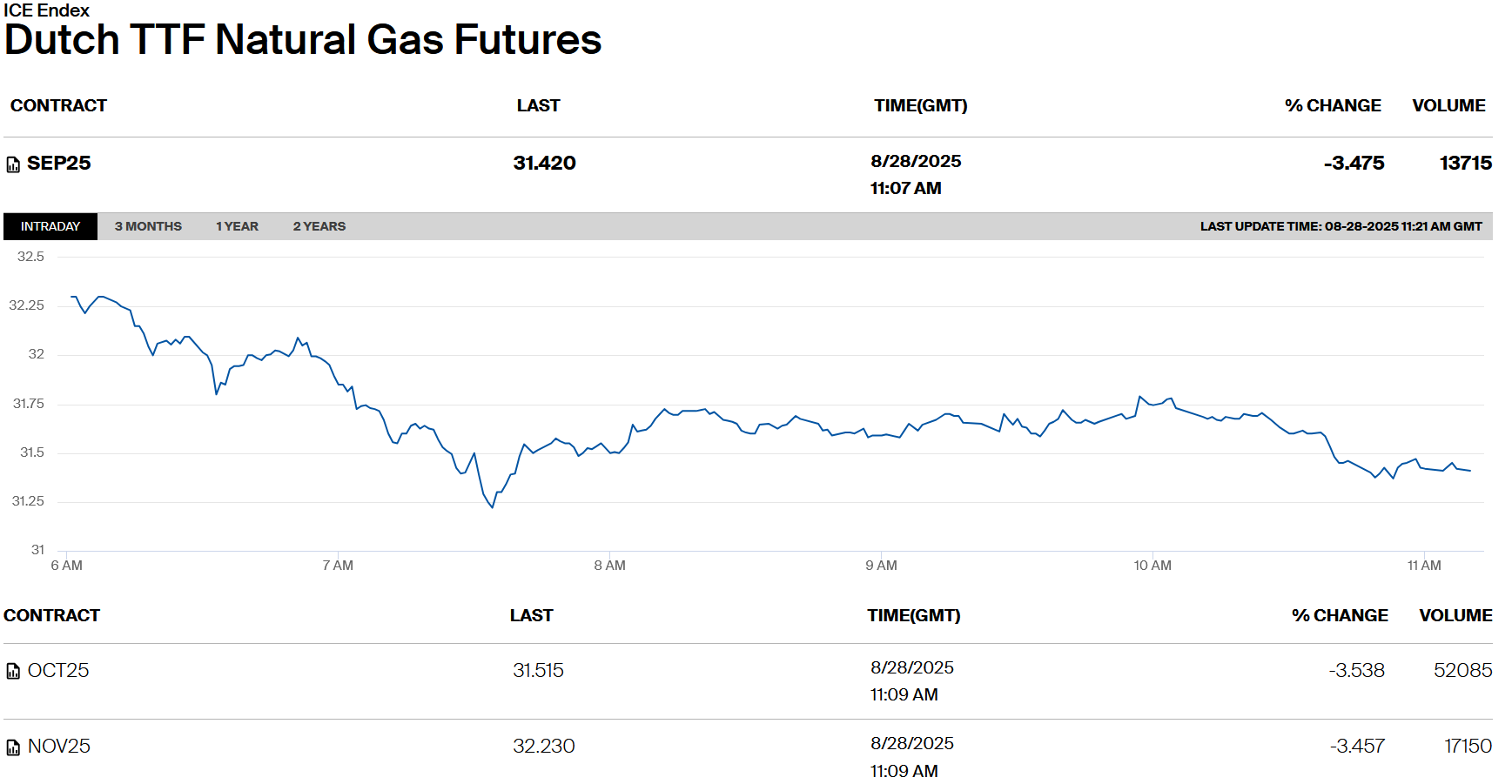Click the top VOLUME column header
This screenshot has height=784, width=1512.
pos(1448,106)
